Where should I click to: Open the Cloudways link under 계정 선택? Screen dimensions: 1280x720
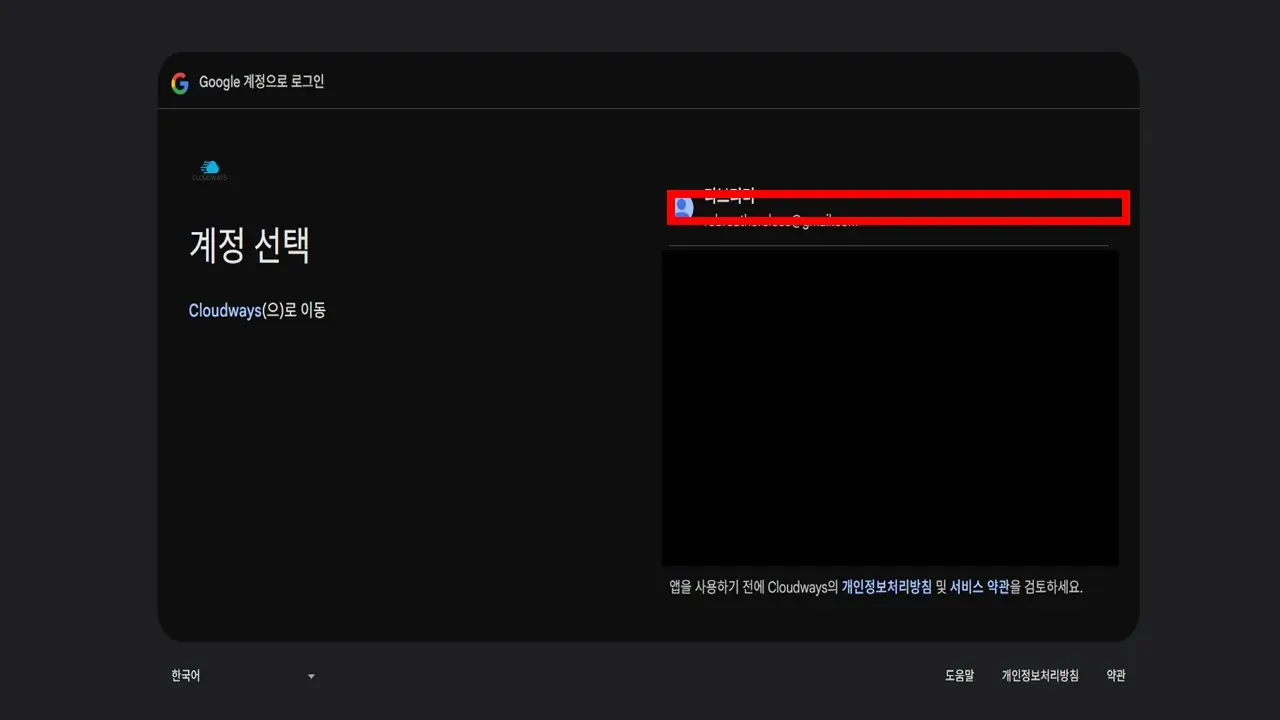[x=225, y=310]
